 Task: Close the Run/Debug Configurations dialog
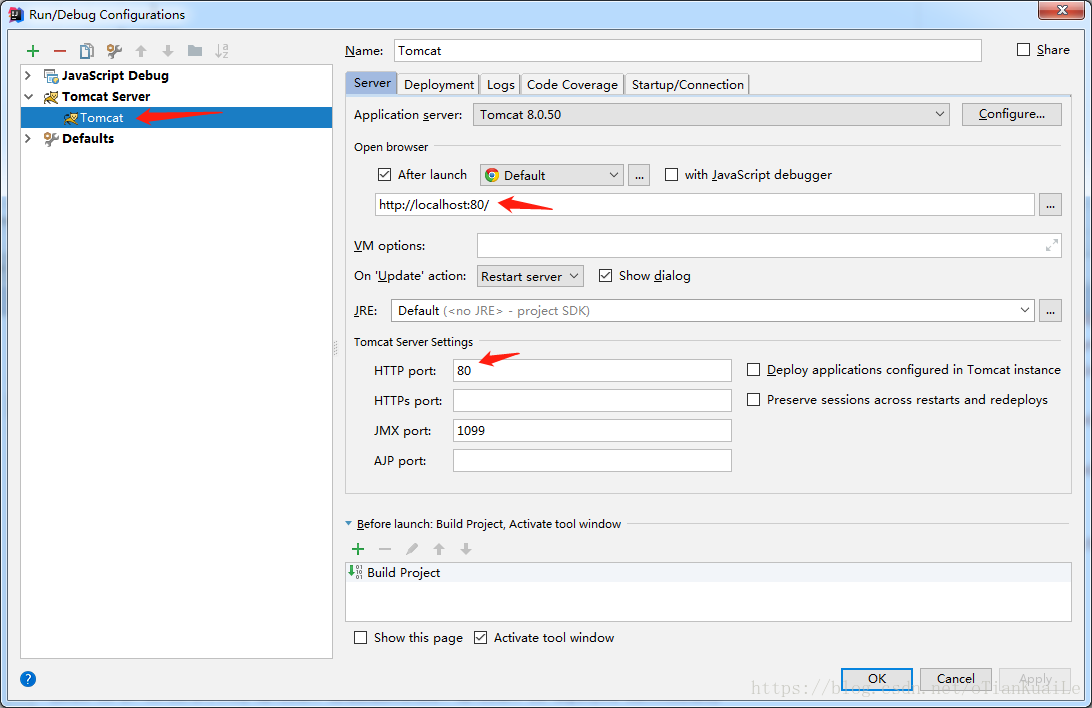pos(1062,10)
